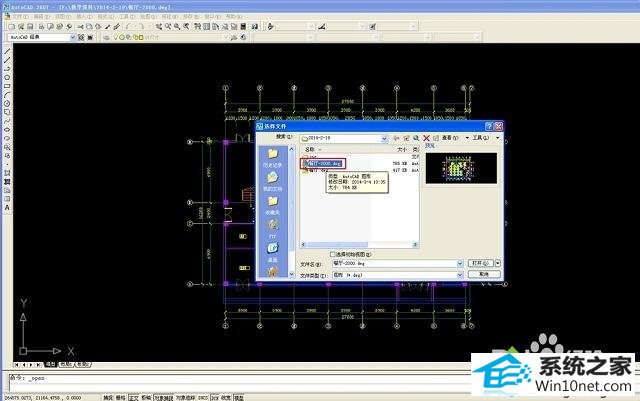Select the Line tool in draw toolbar

tap(7, 51)
